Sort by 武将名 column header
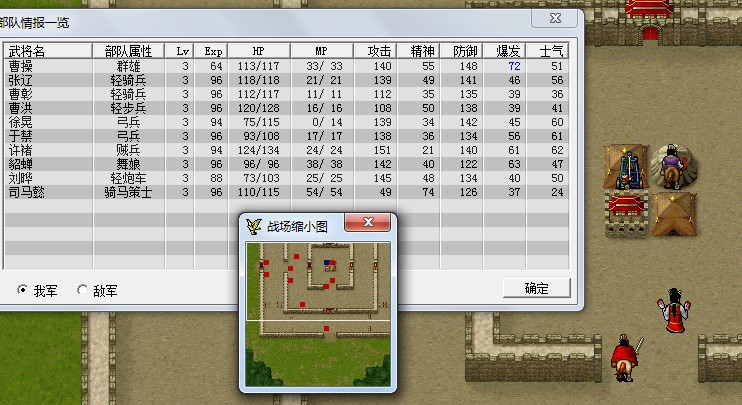The width and height of the screenshot is (742, 405). [x=48, y=51]
